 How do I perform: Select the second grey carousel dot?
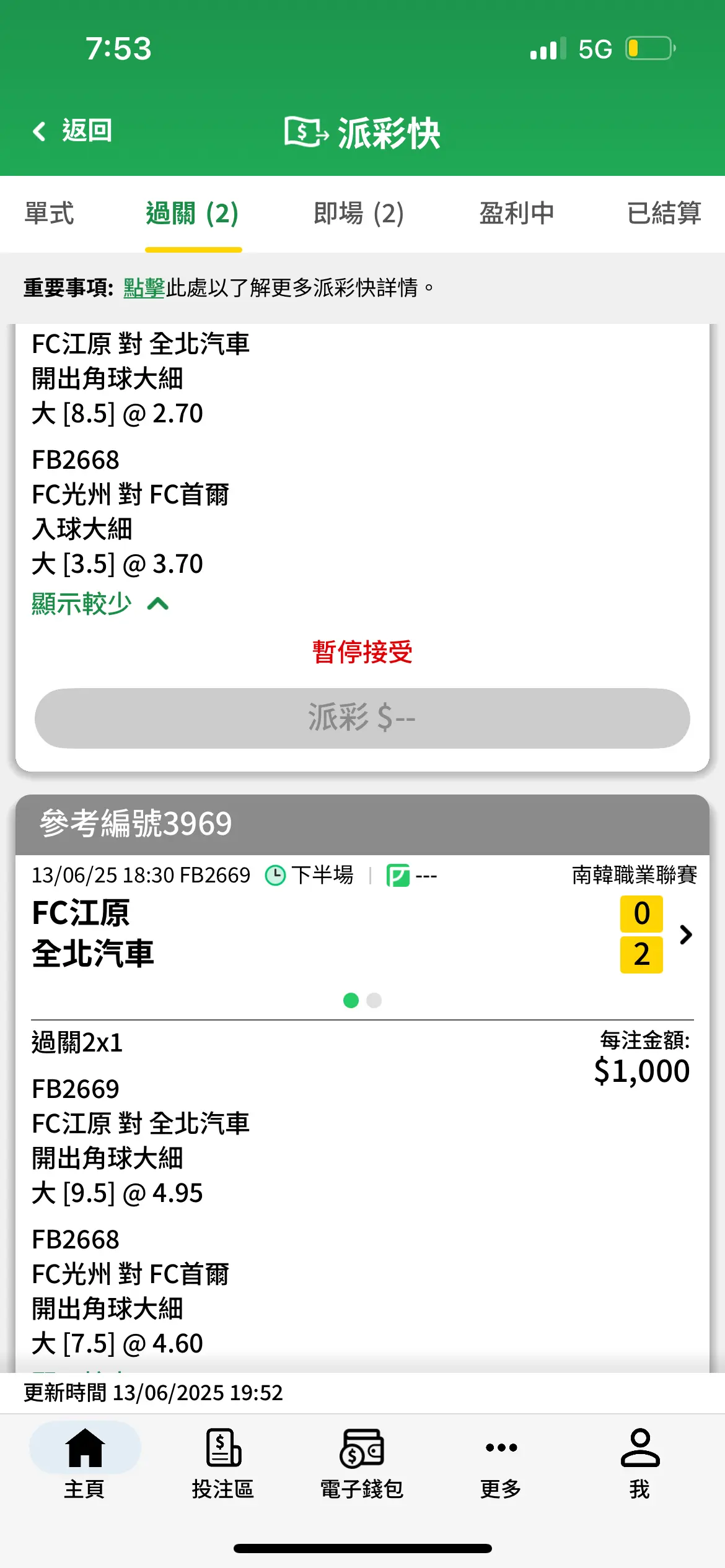[374, 1000]
